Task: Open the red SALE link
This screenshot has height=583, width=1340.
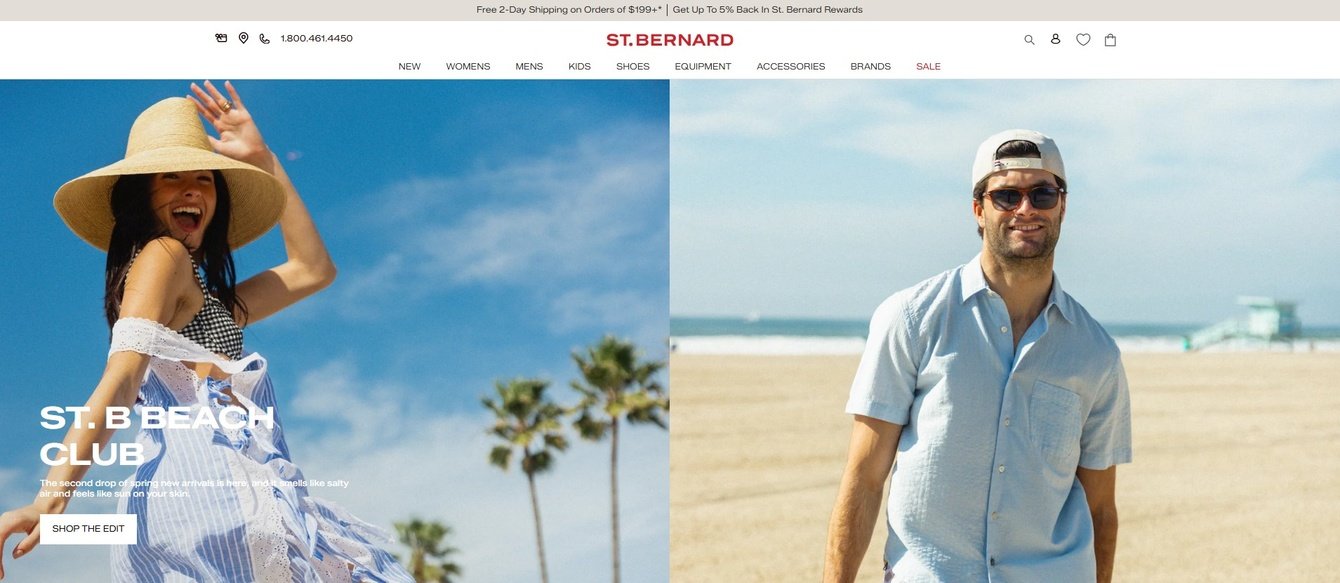Action: [x=928, y=67]
